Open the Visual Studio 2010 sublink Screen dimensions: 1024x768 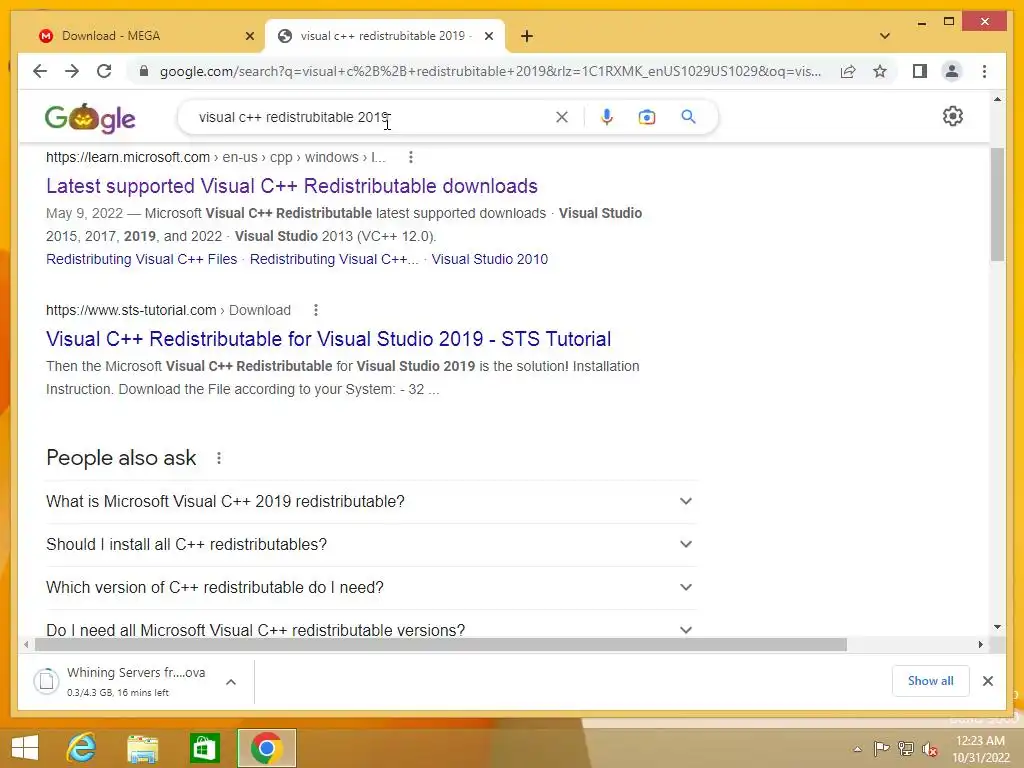click(489, 259)
